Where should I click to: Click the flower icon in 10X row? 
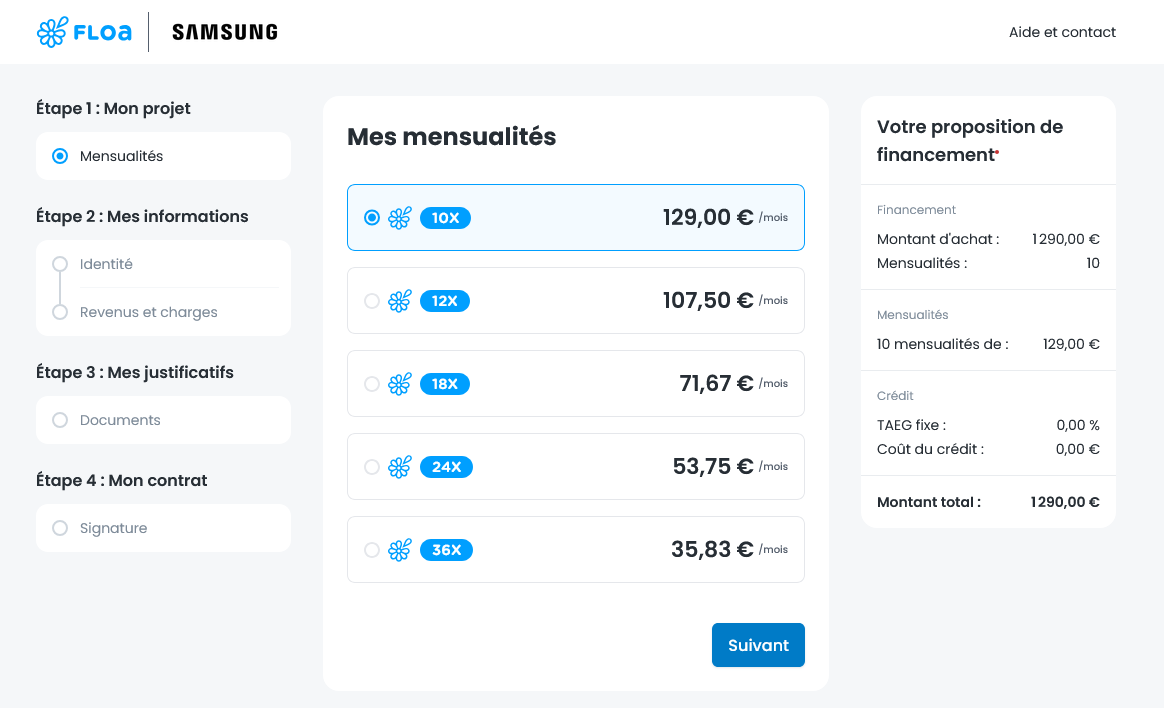point(399,217)
